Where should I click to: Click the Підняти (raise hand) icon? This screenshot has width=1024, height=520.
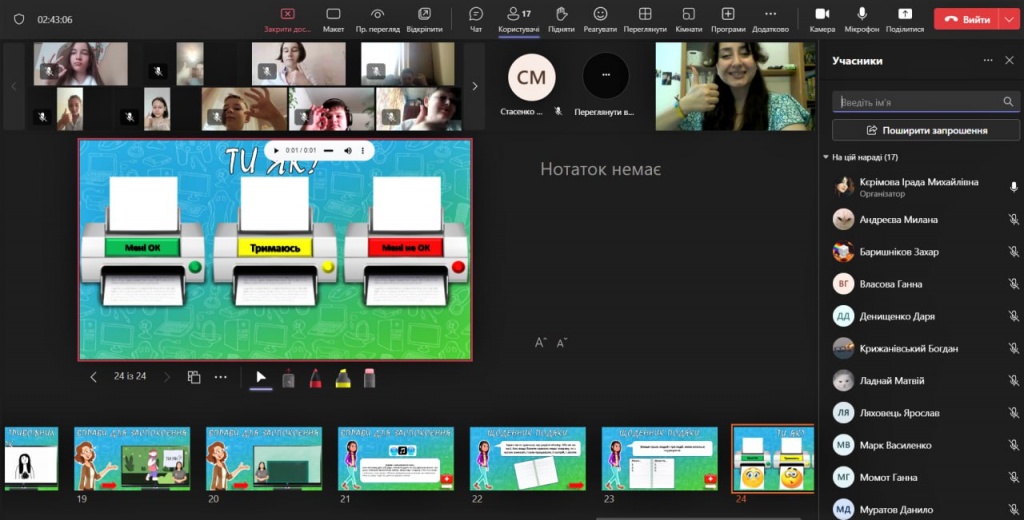pyautogui.click(x=561, y=19)
